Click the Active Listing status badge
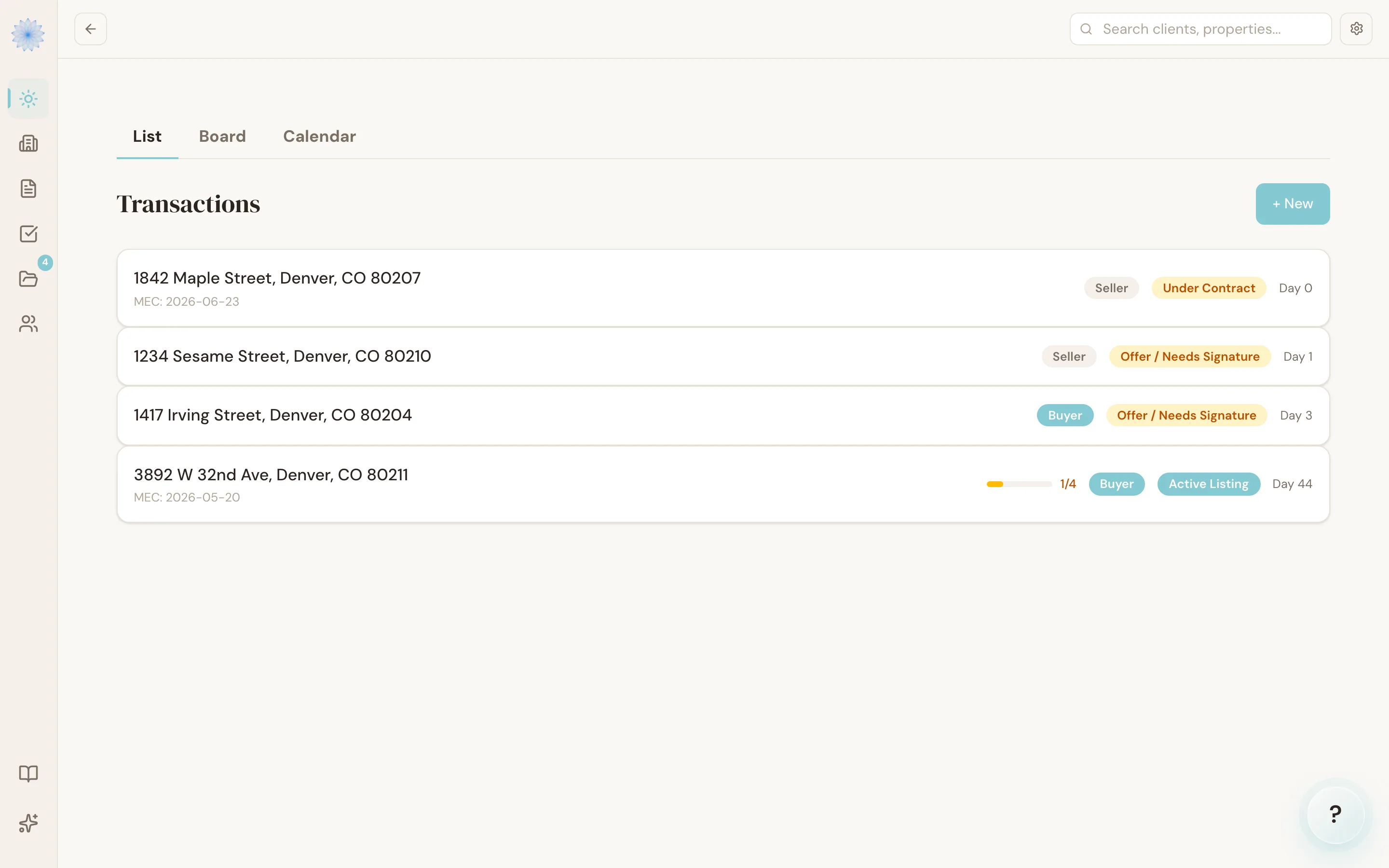Viewport: 1389px width, 868px height. click(x=1208, y=484)
